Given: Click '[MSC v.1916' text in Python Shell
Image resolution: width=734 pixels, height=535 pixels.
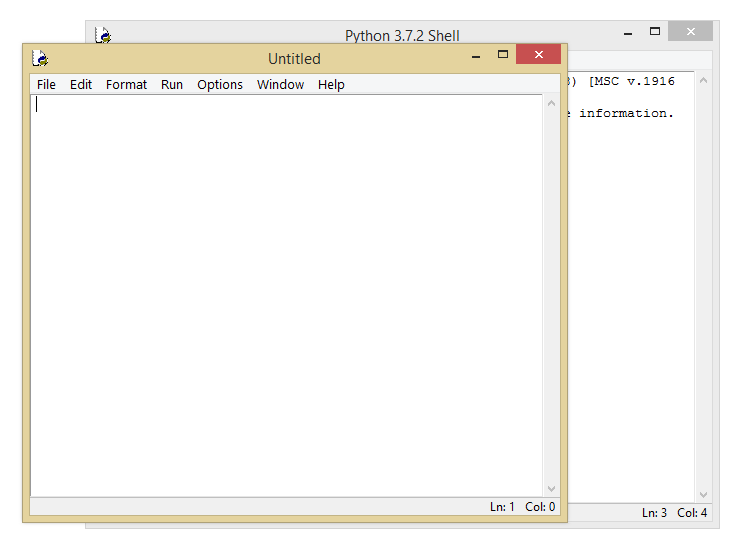Looking at the screenshot, I should point(632,81).
